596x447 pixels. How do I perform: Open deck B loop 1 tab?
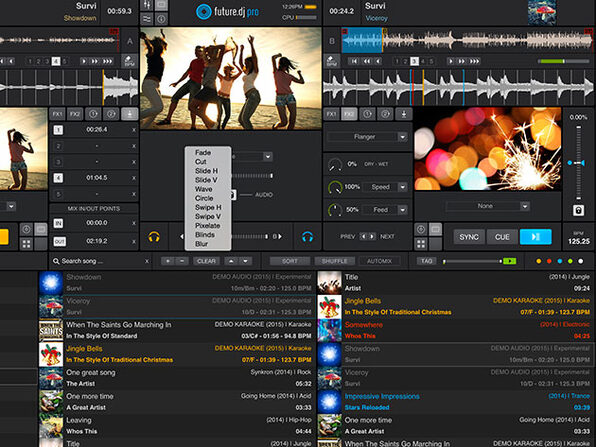pos(367,114)
